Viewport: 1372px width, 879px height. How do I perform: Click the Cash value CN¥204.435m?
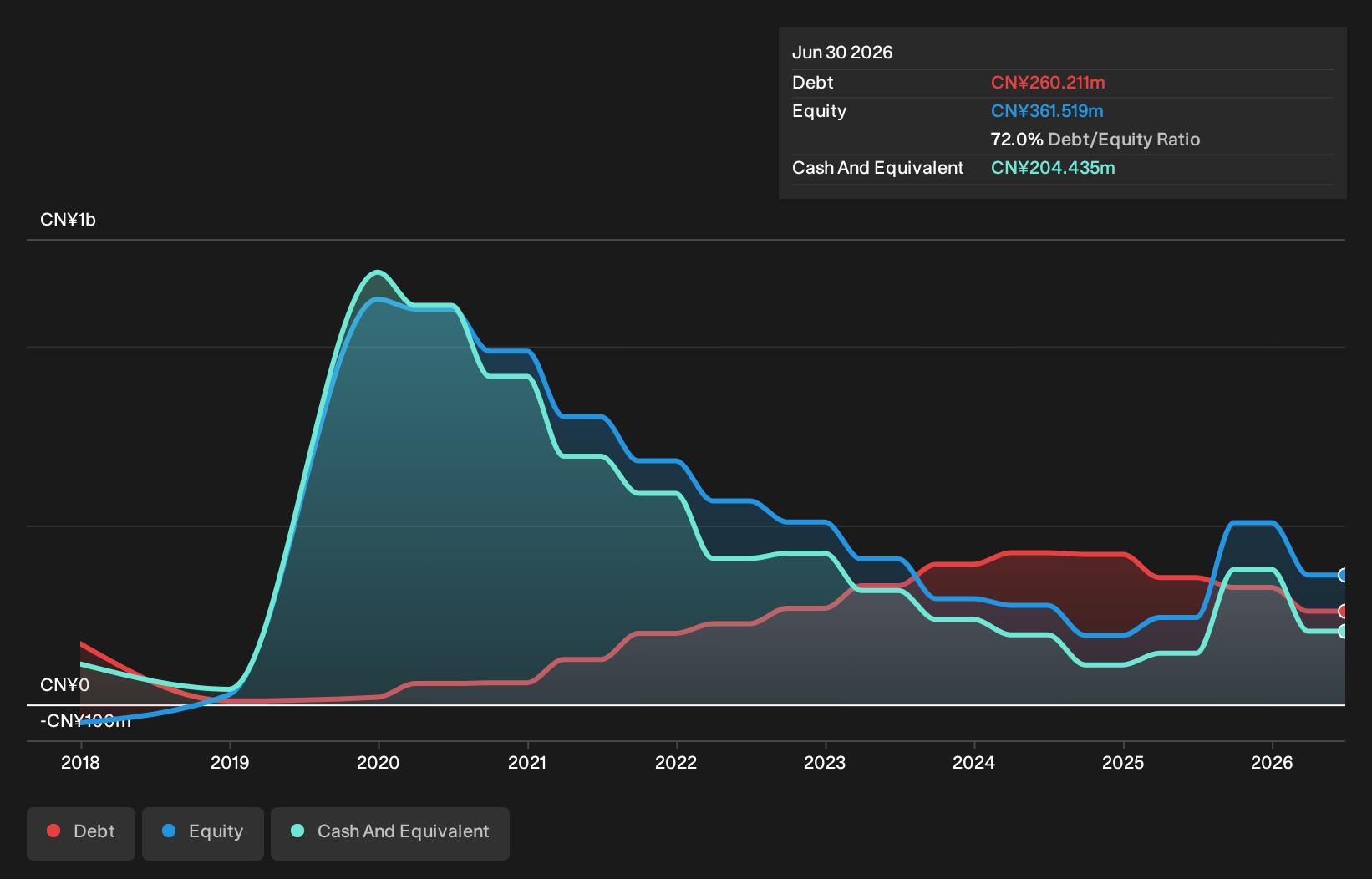(1053, 168)
